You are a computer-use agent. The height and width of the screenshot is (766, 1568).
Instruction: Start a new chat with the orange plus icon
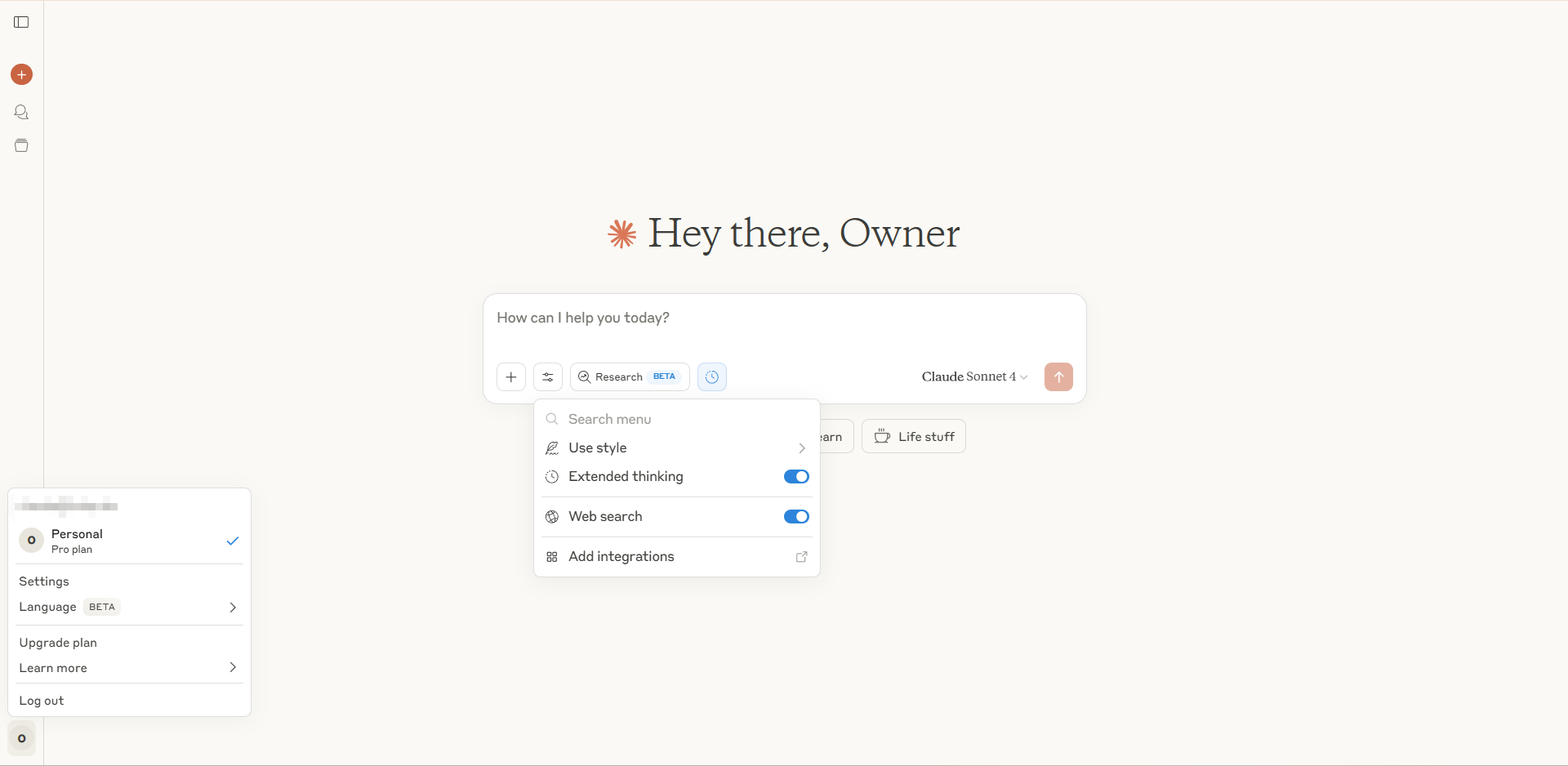click(x=22, y=74)
